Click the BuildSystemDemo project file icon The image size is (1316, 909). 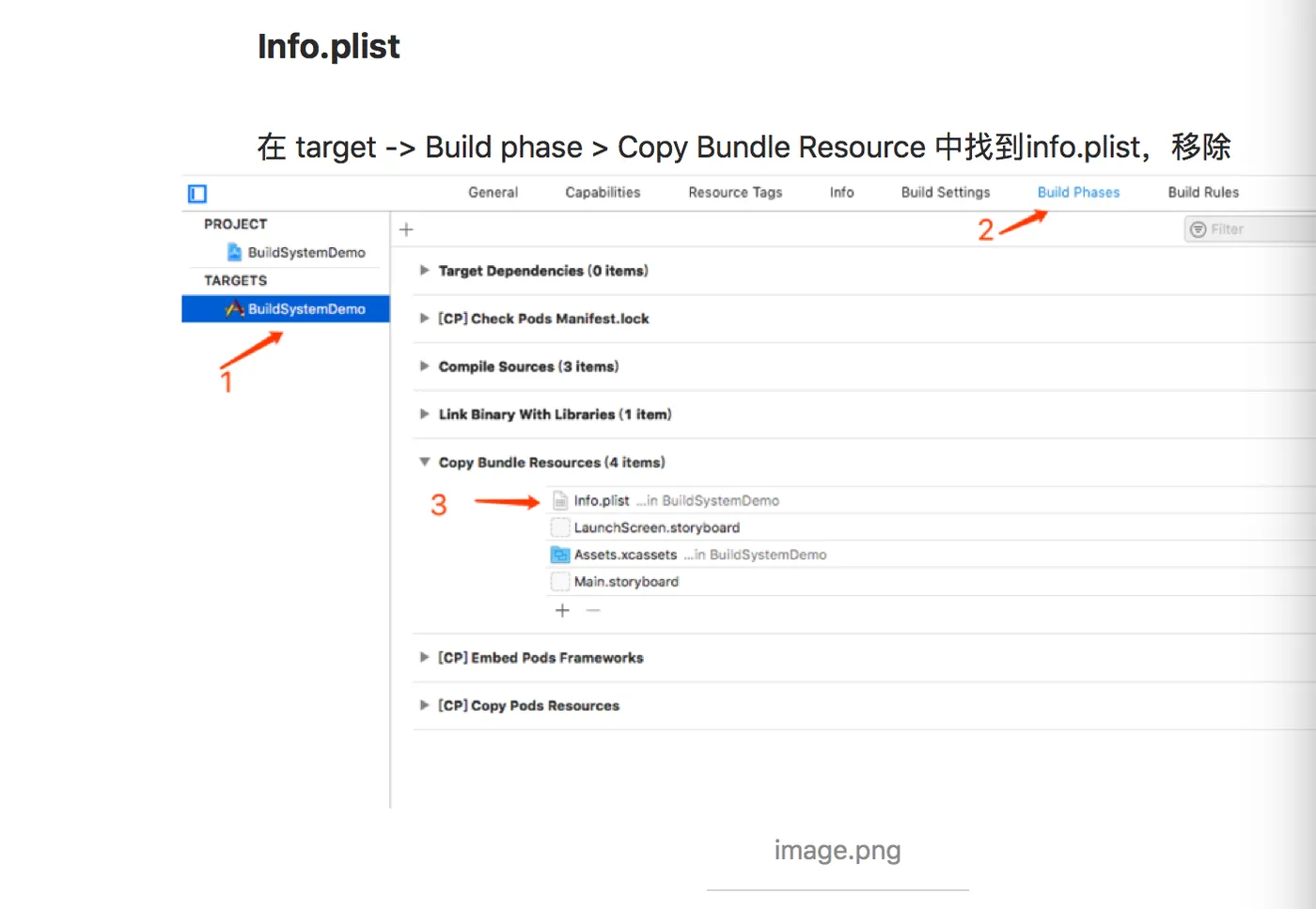(x=234, y=252)
